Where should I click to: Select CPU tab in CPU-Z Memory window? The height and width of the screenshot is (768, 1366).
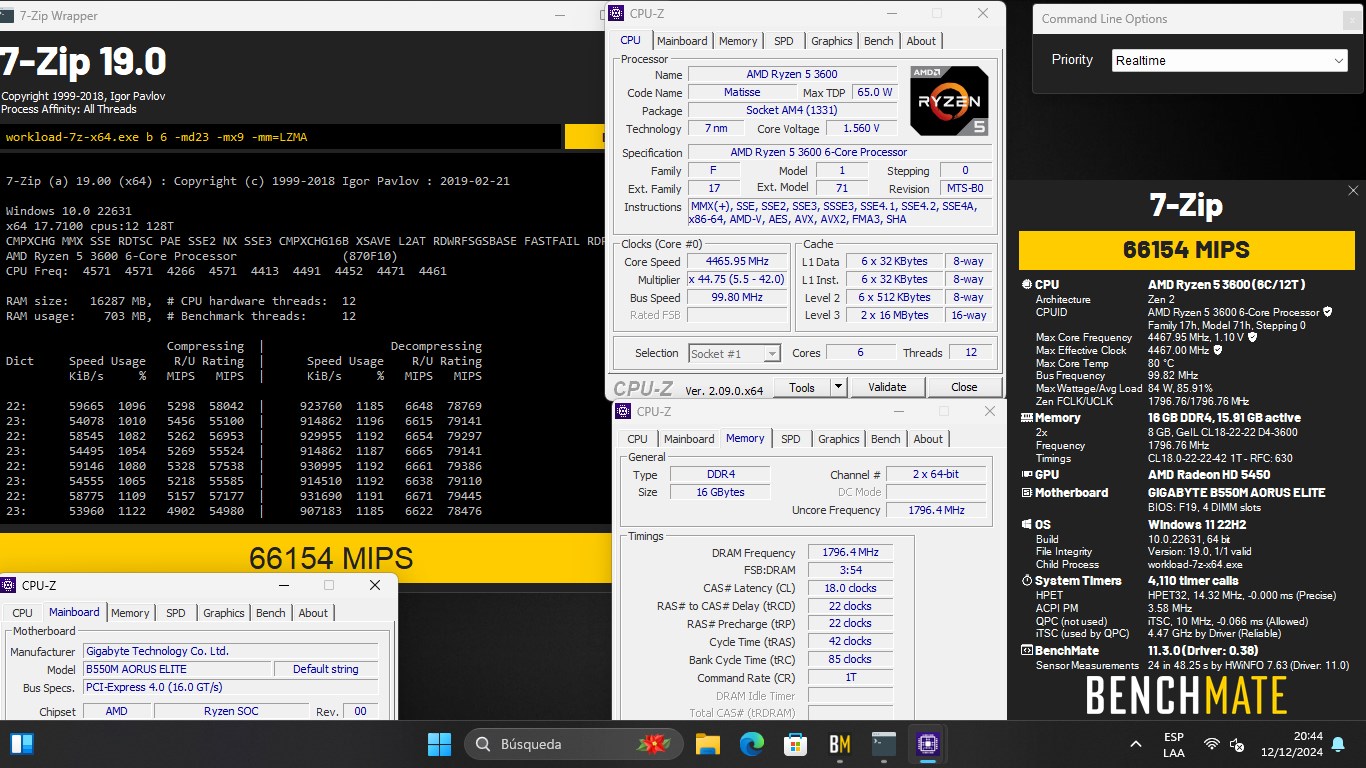pos(637,439)
